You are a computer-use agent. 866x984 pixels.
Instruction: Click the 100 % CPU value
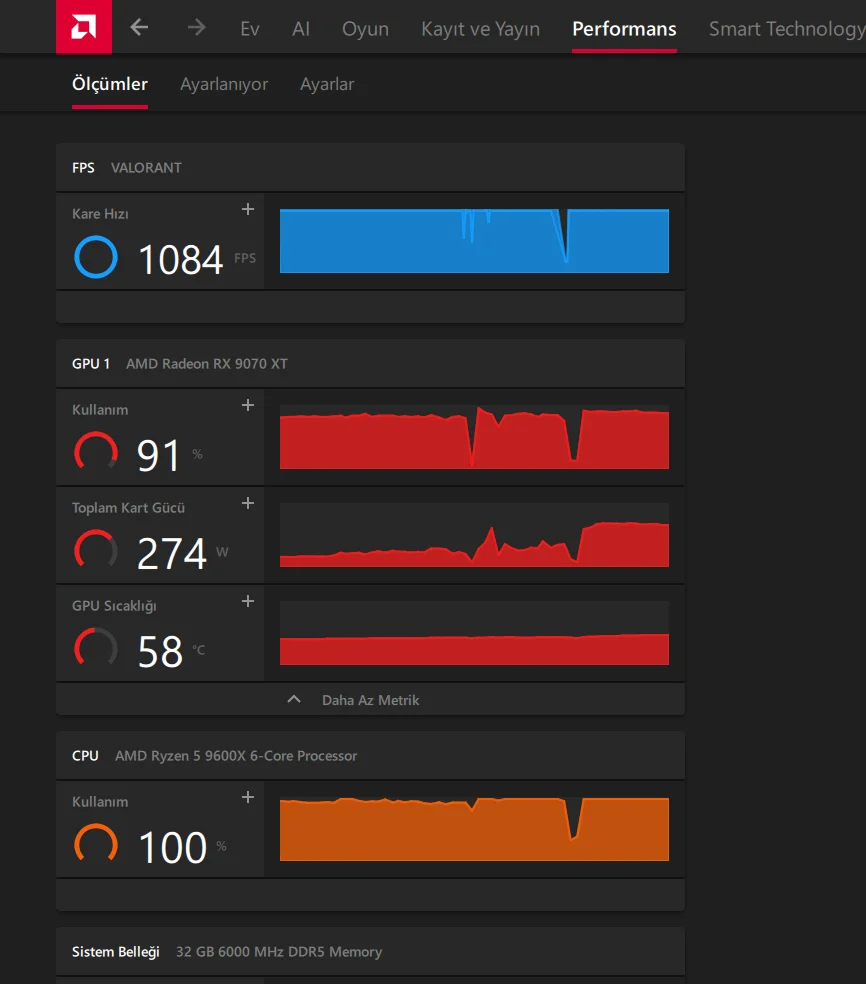point(173,847)
